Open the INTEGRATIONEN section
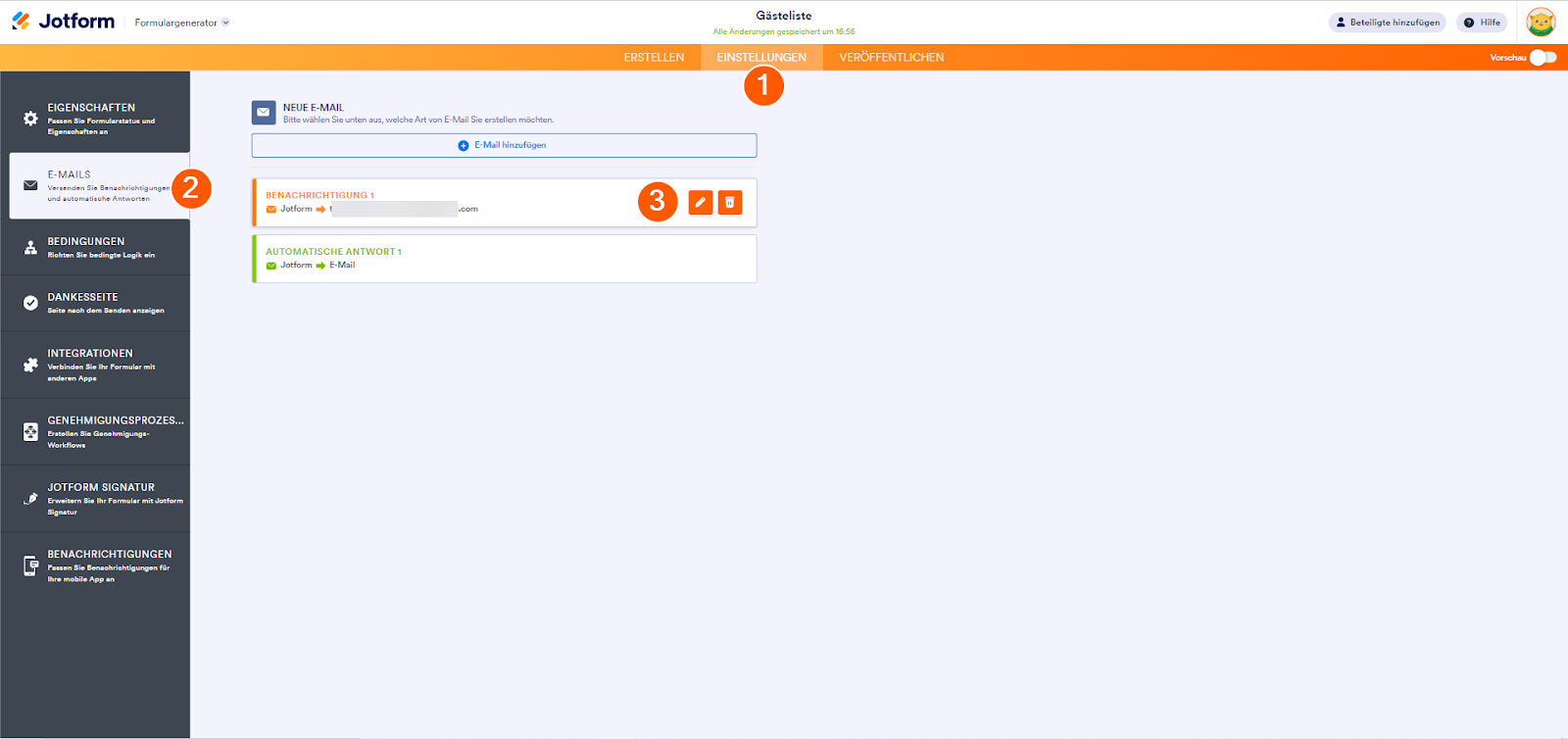 (95, 365)
